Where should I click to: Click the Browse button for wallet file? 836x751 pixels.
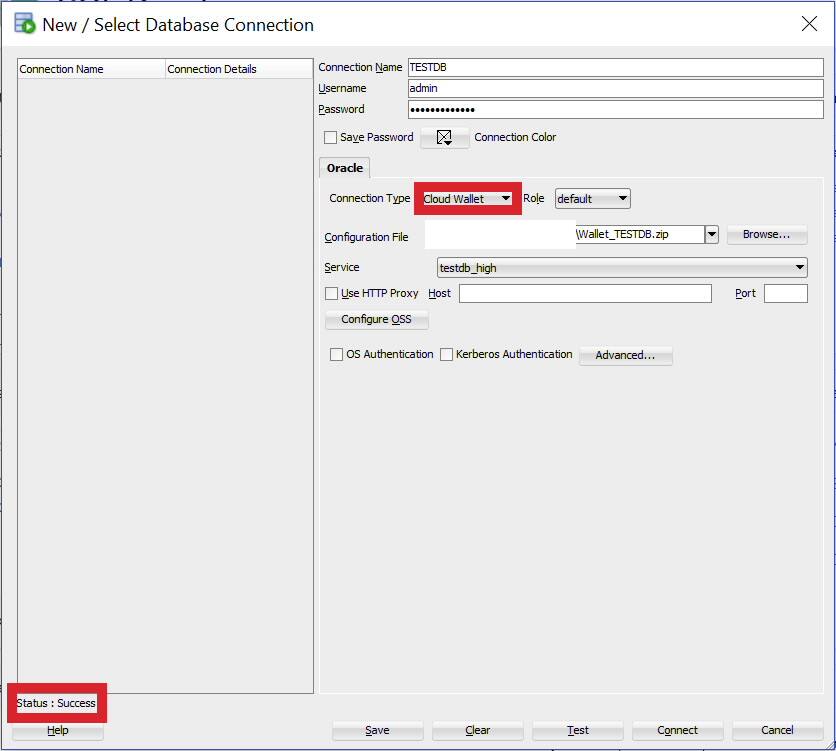767,235
